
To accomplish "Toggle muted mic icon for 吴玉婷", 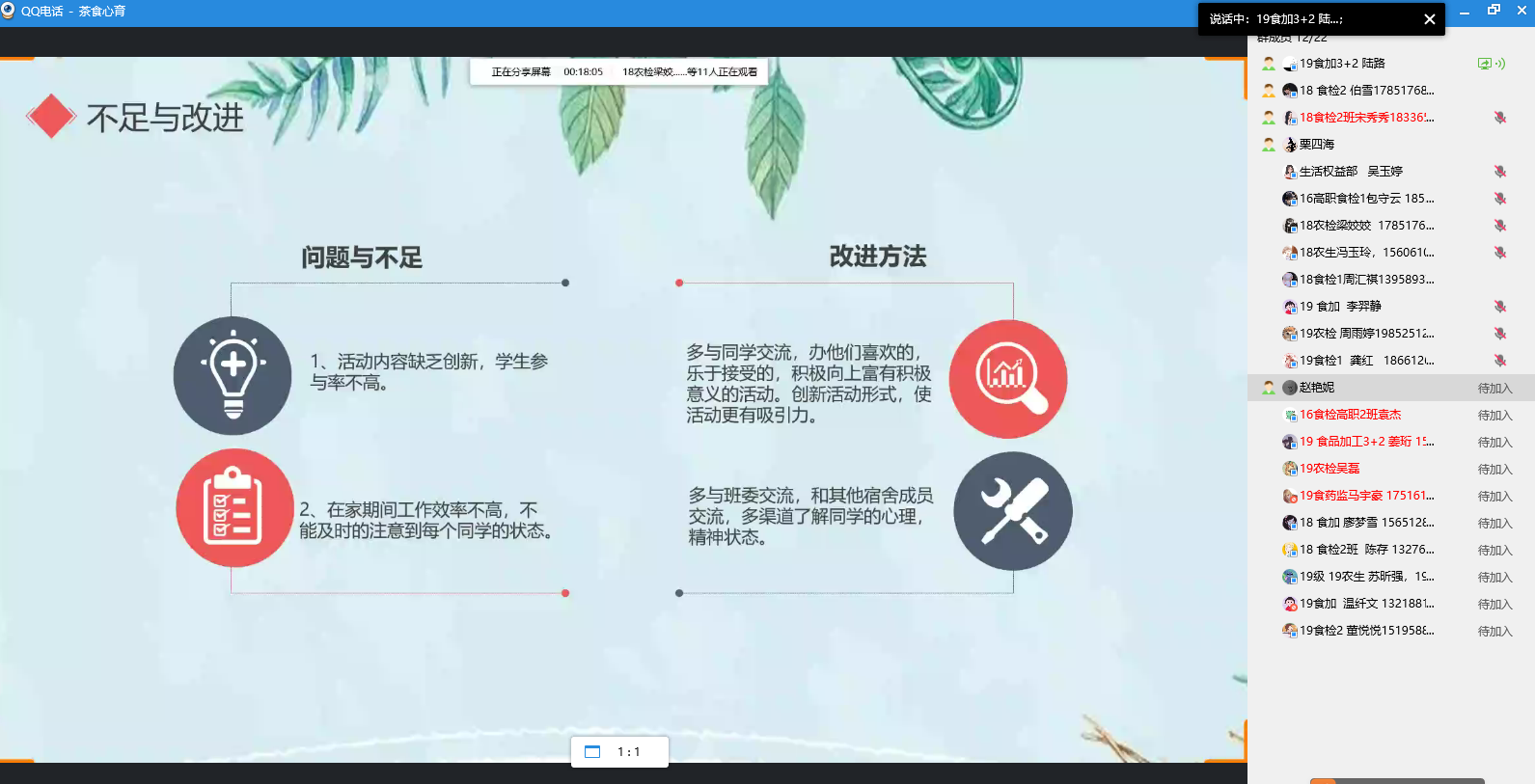I will [1500, 172].
